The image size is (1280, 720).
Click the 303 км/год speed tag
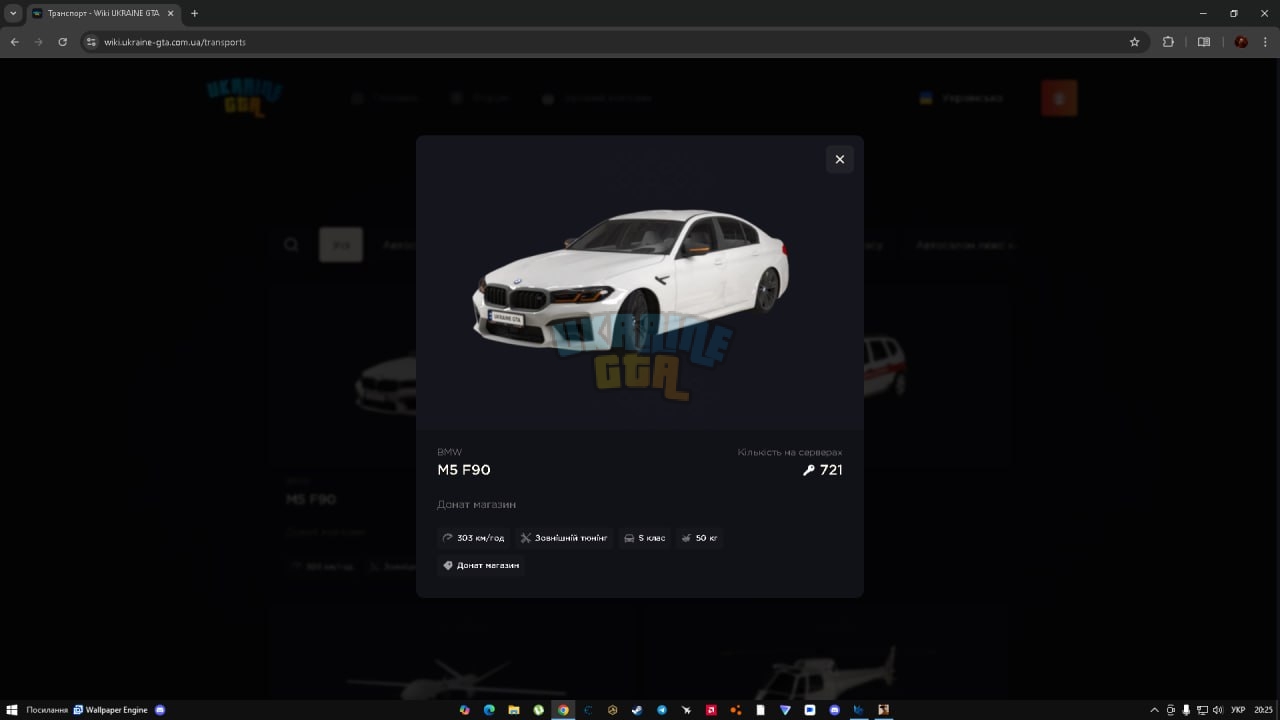click(x=474, y=538)
